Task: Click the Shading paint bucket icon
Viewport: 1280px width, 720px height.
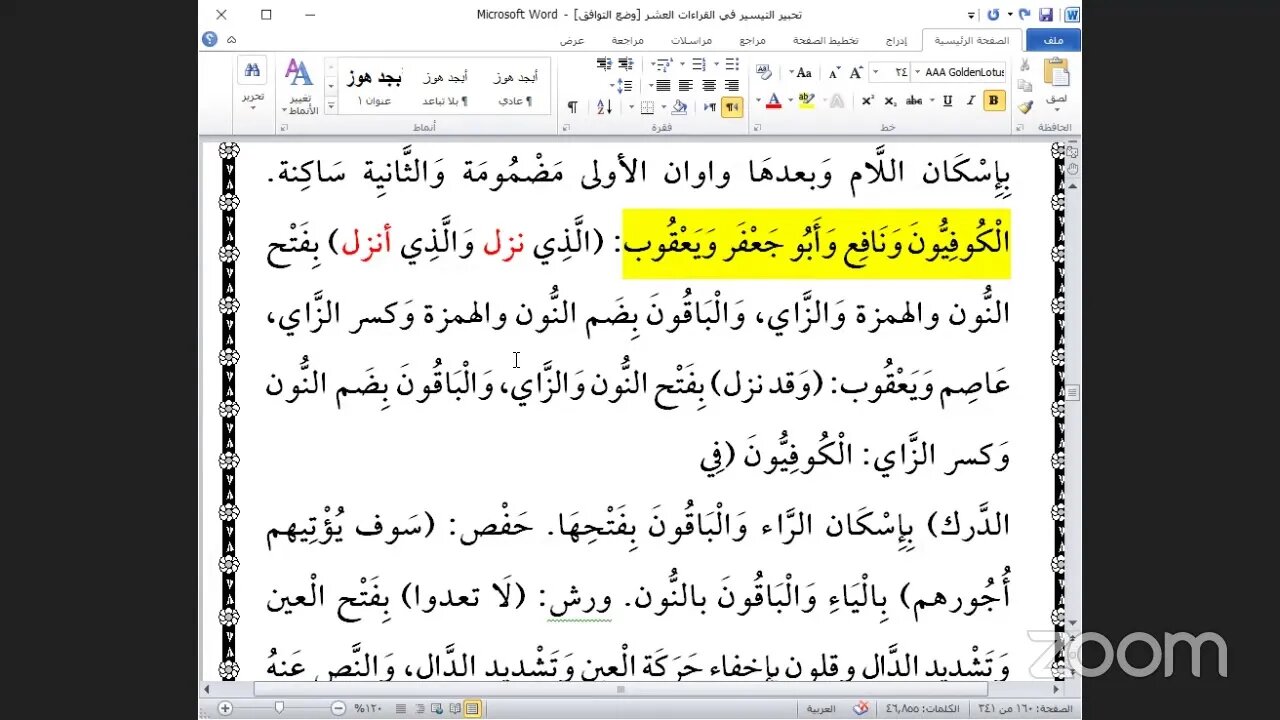Action: click(x=679, y=107)
